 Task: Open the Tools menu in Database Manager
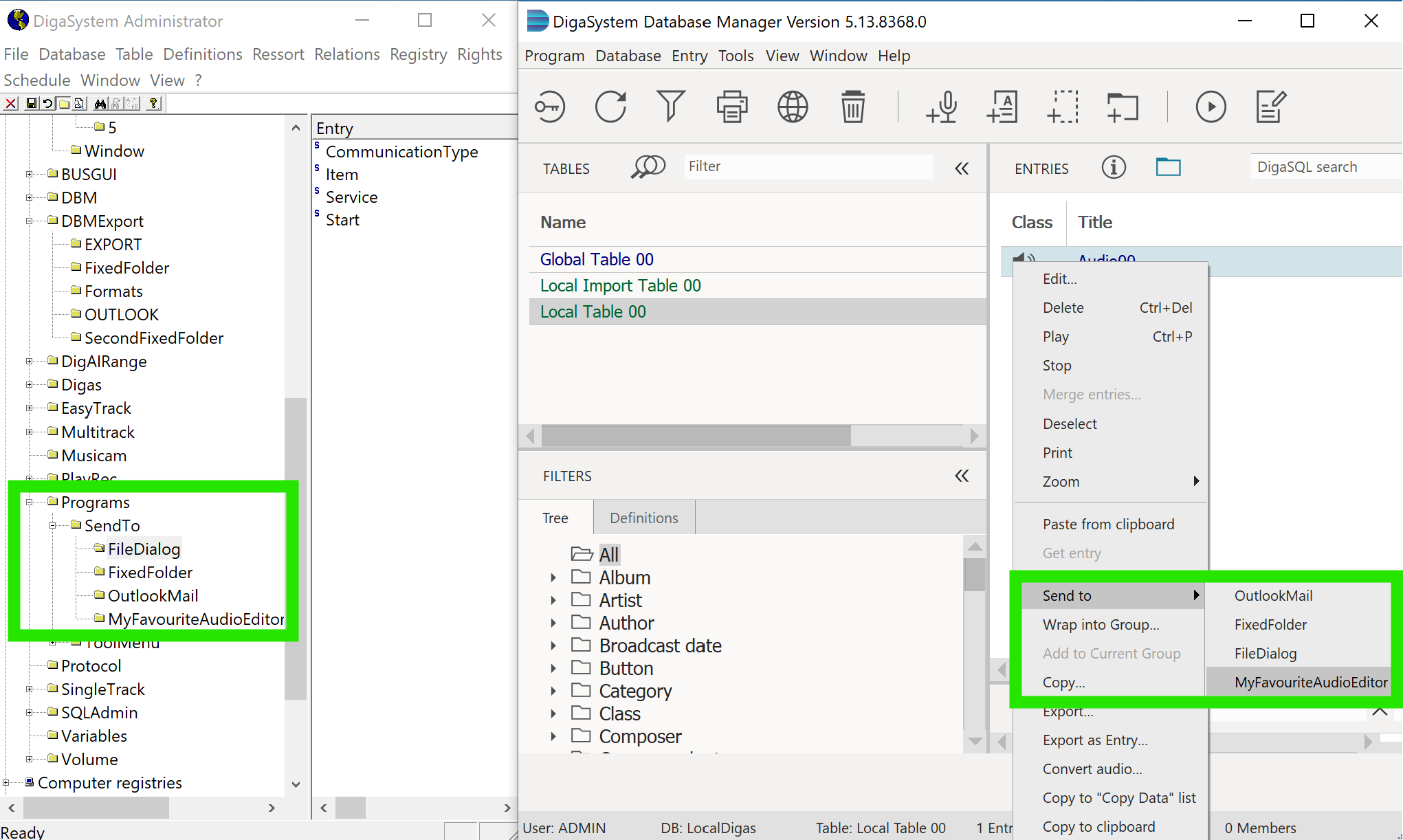coord(736,56)
